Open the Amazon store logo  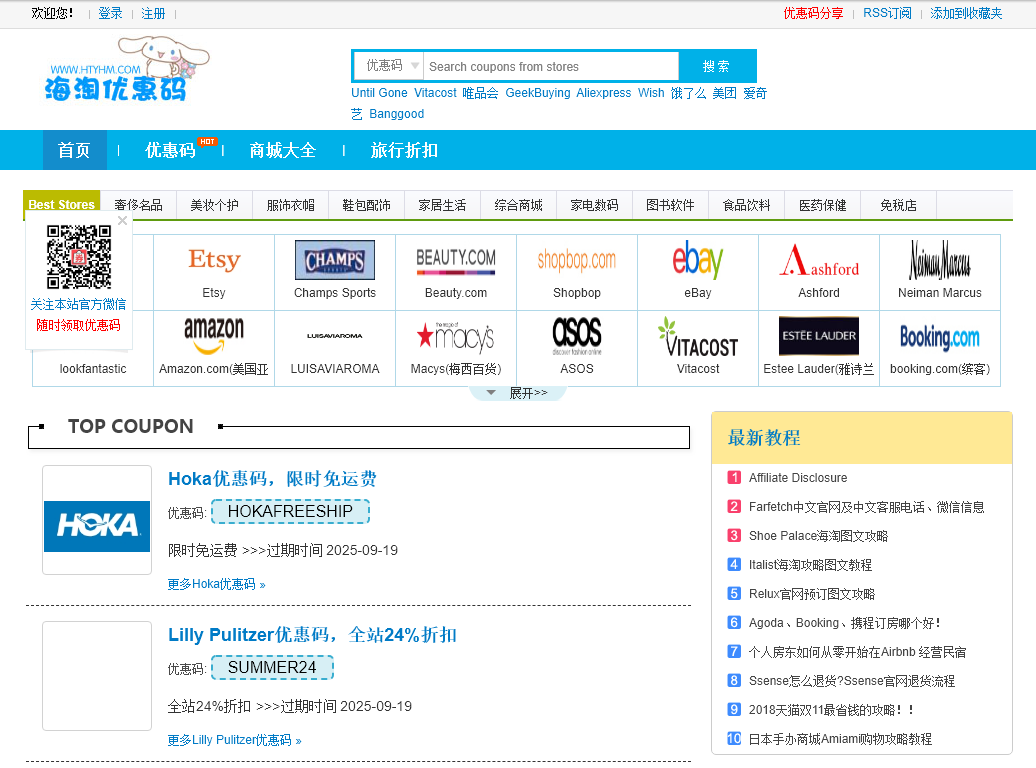pyautogui.click(x=214, y=336)
